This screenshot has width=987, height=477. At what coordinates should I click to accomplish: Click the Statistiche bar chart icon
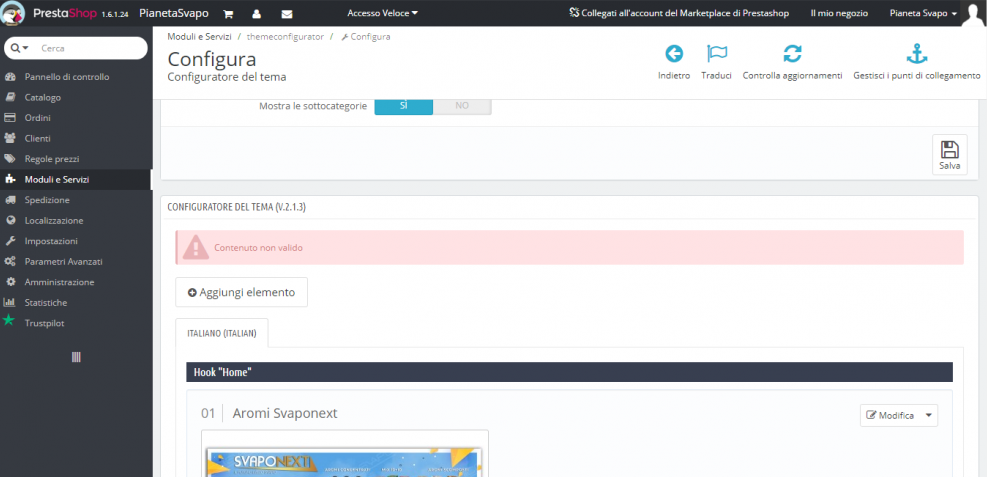[9, 303]
